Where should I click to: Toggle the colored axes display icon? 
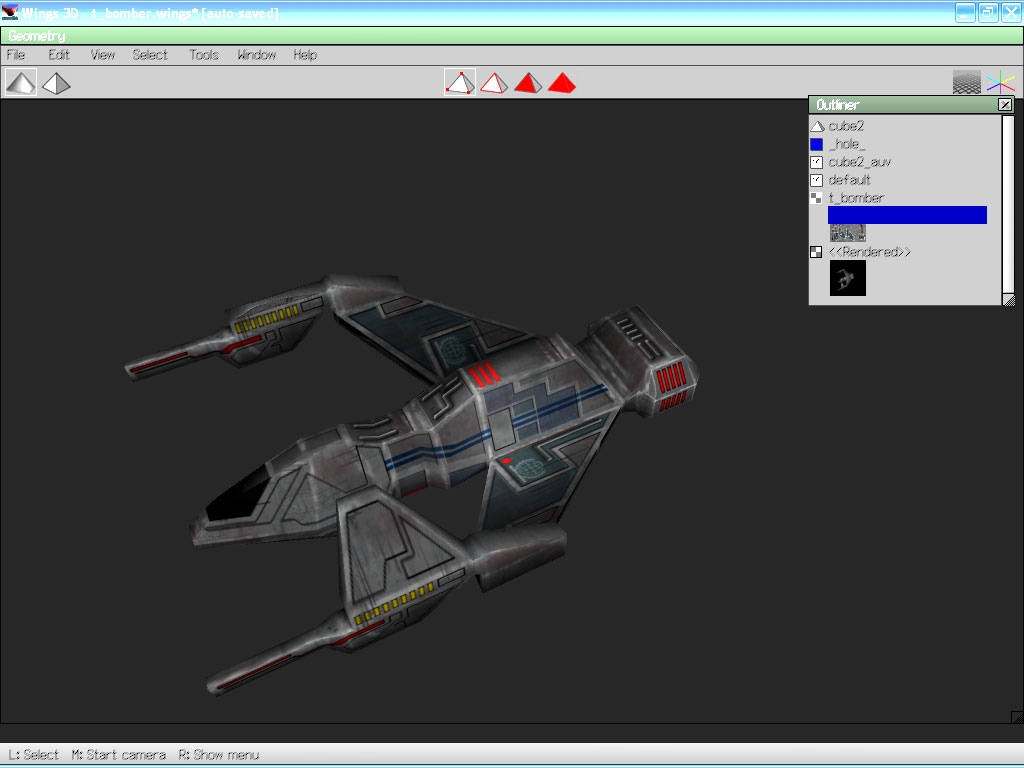coord(1000,83)
